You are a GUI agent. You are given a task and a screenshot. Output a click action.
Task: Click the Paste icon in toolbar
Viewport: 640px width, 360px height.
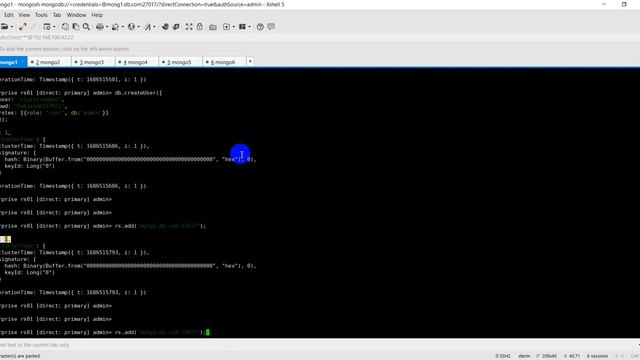click(x=76, y=27)
